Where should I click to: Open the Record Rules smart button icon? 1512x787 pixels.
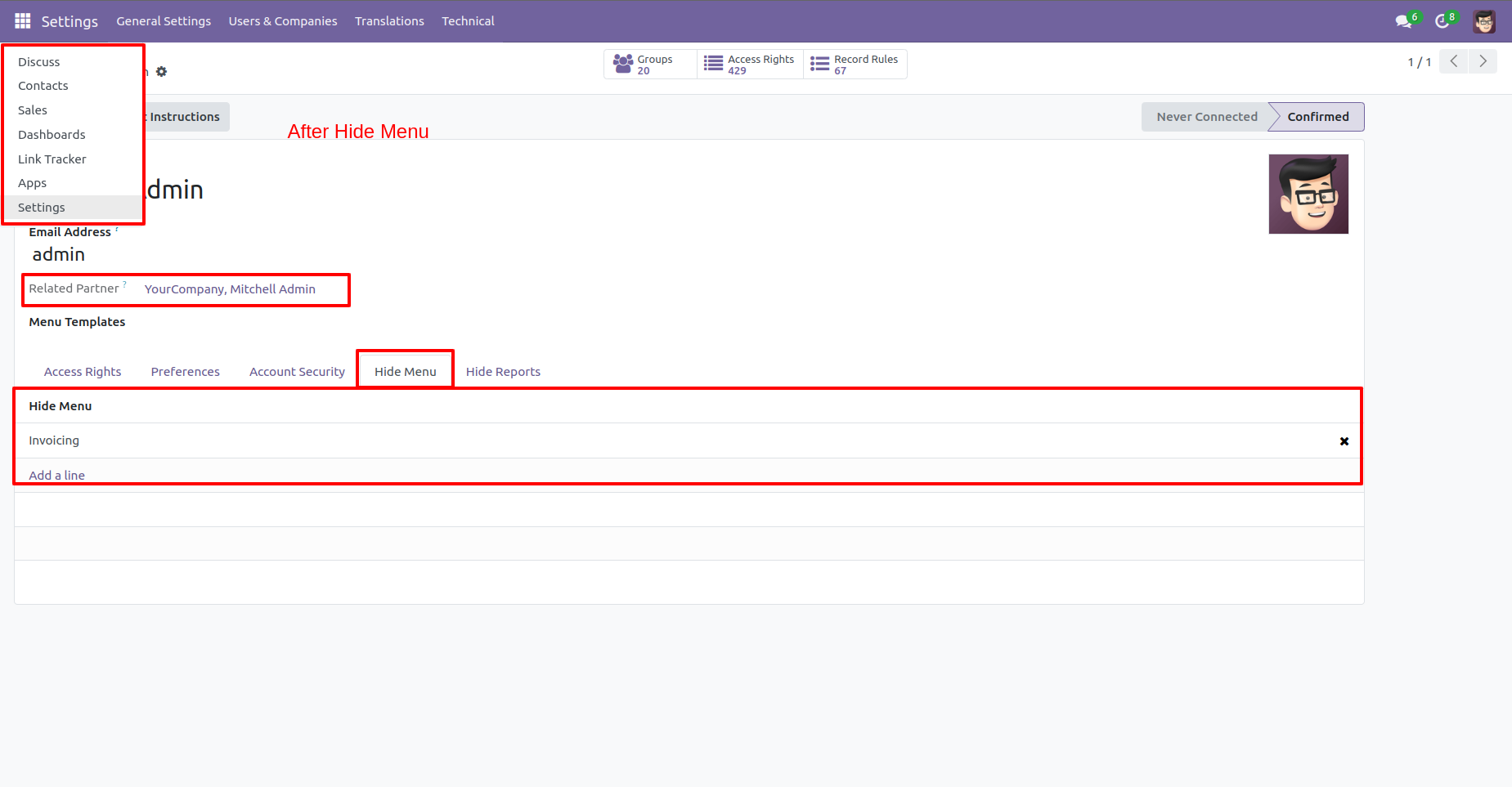pos(819,64)
